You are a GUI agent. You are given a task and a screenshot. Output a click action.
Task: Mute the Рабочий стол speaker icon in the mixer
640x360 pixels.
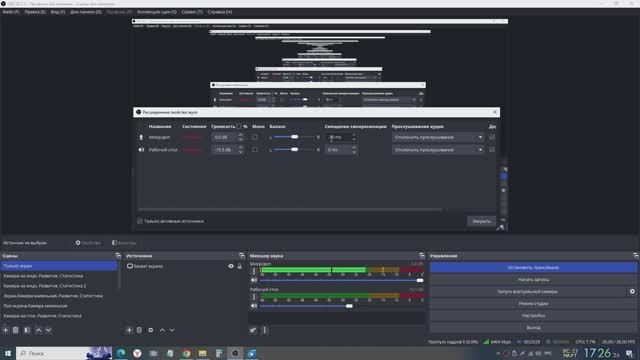[254, 306]
